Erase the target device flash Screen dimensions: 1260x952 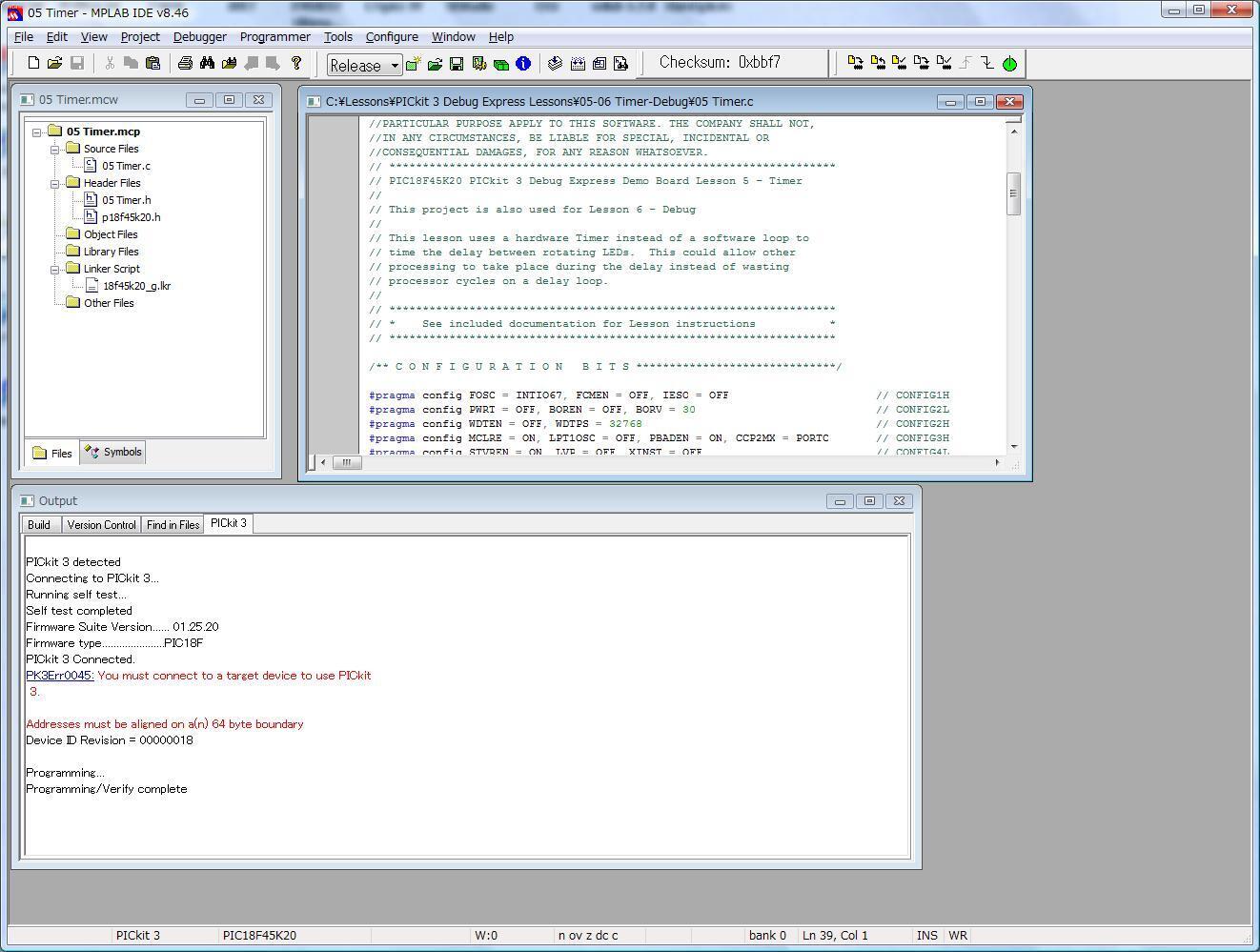[x=922, y=62]
